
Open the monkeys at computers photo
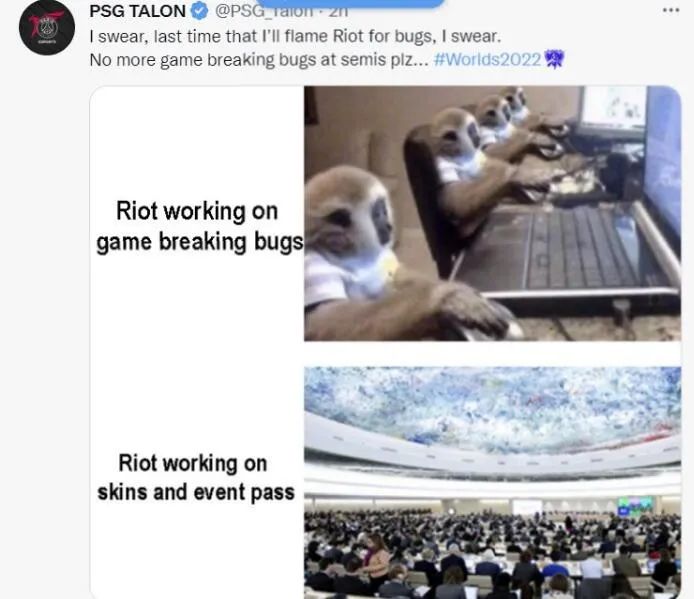[492, 213]
